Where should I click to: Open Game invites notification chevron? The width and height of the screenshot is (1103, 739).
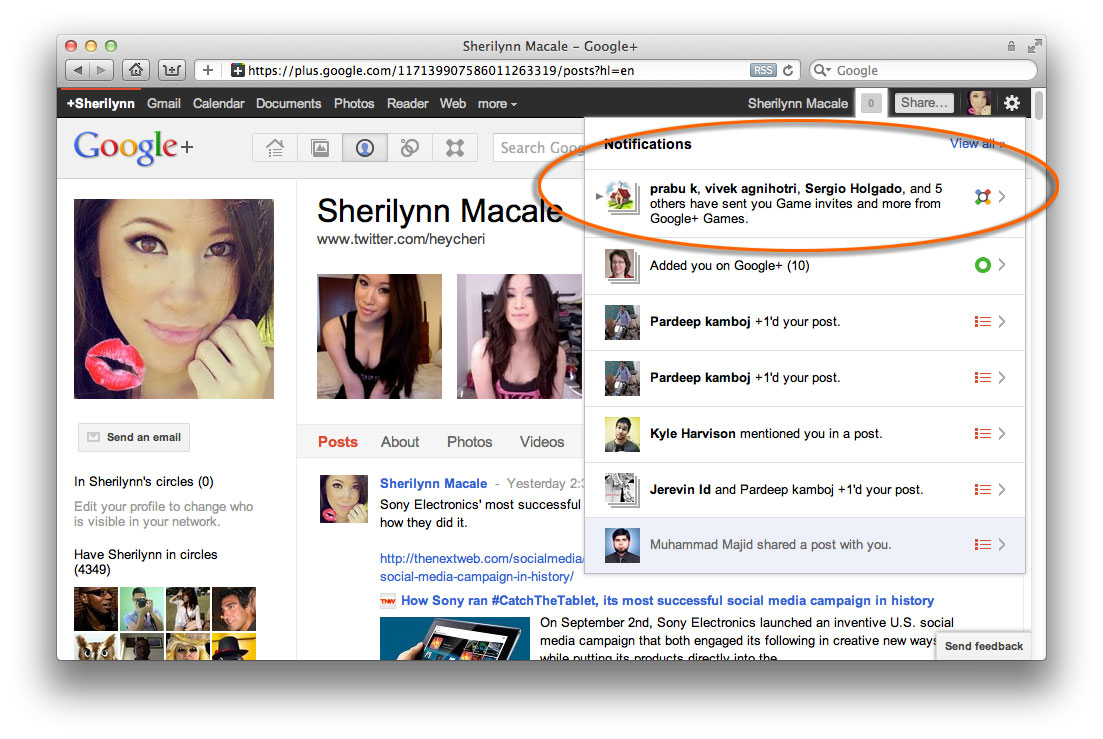[1002, 197]
